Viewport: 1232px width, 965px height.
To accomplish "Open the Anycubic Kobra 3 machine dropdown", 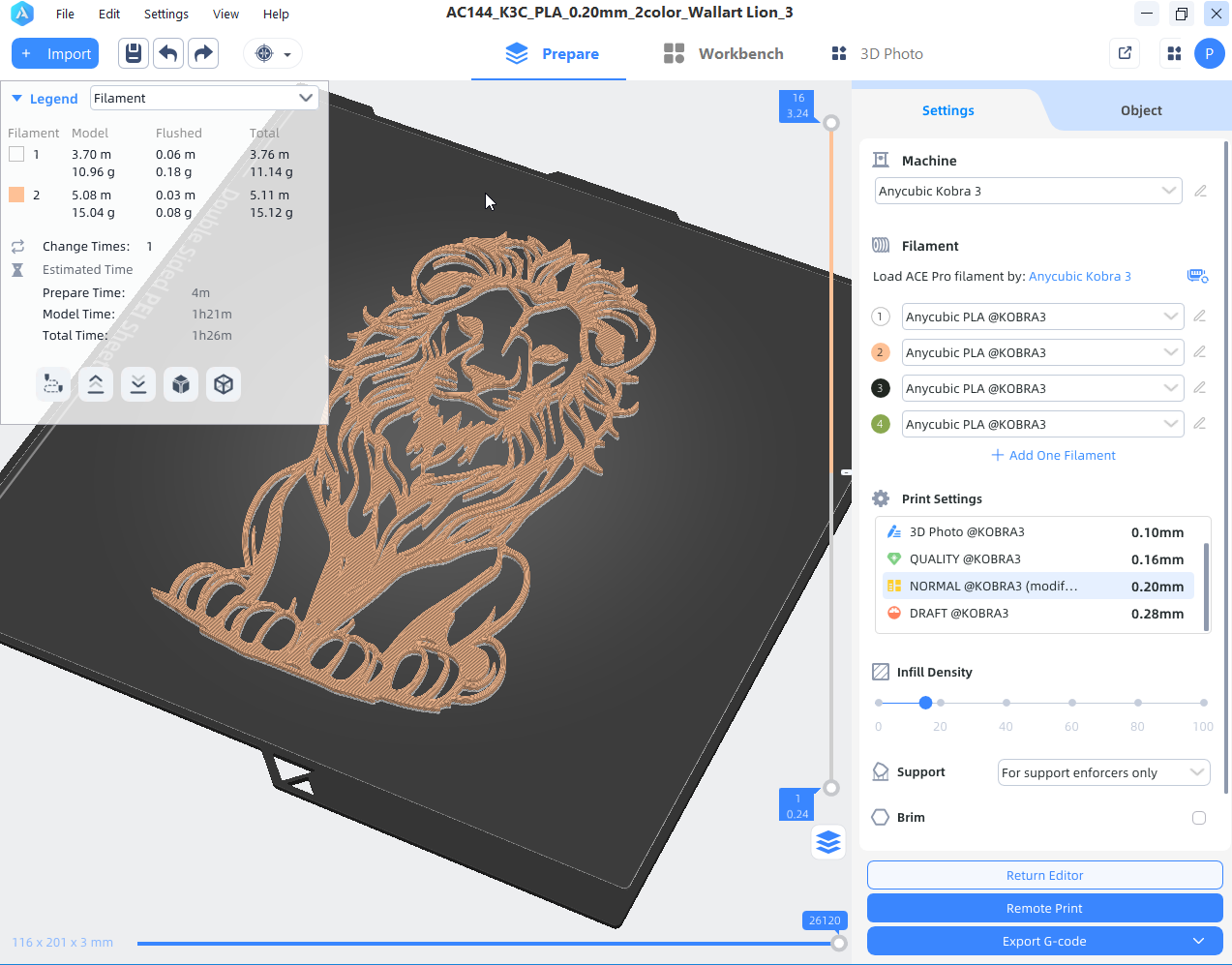I will (1029, 191).
